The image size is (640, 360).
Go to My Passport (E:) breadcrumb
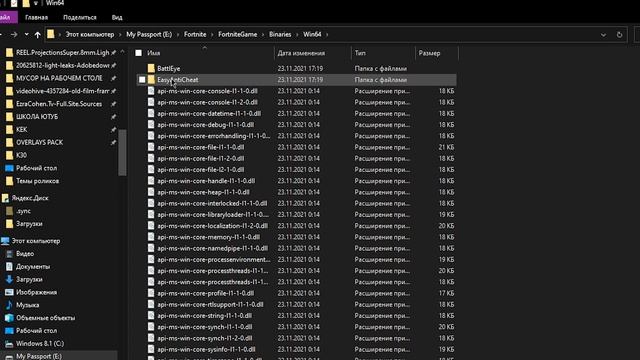click(x=149, y=35)
